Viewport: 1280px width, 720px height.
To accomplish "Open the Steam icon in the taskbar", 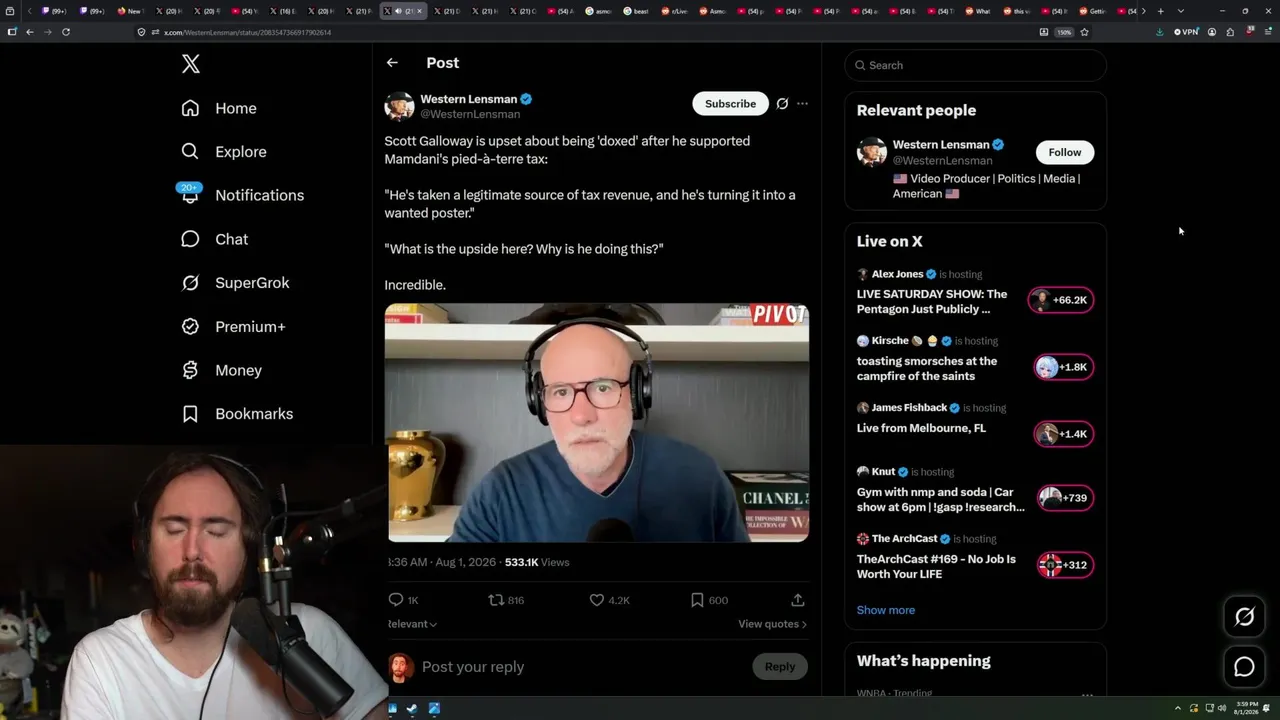I will click(x=411, y=709).
